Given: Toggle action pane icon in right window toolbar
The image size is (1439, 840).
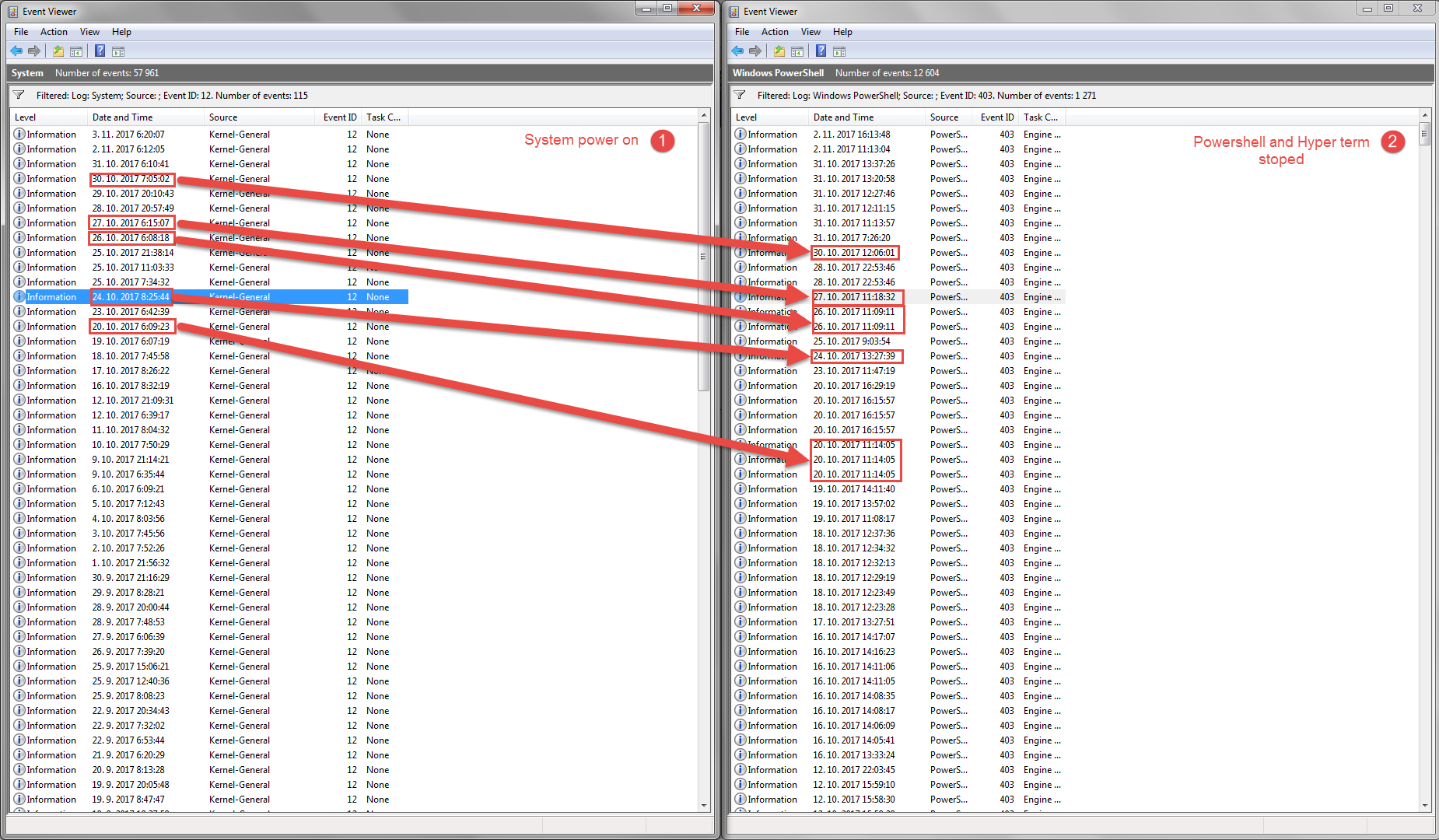Looking at the screenshot, I should (839, 51).
